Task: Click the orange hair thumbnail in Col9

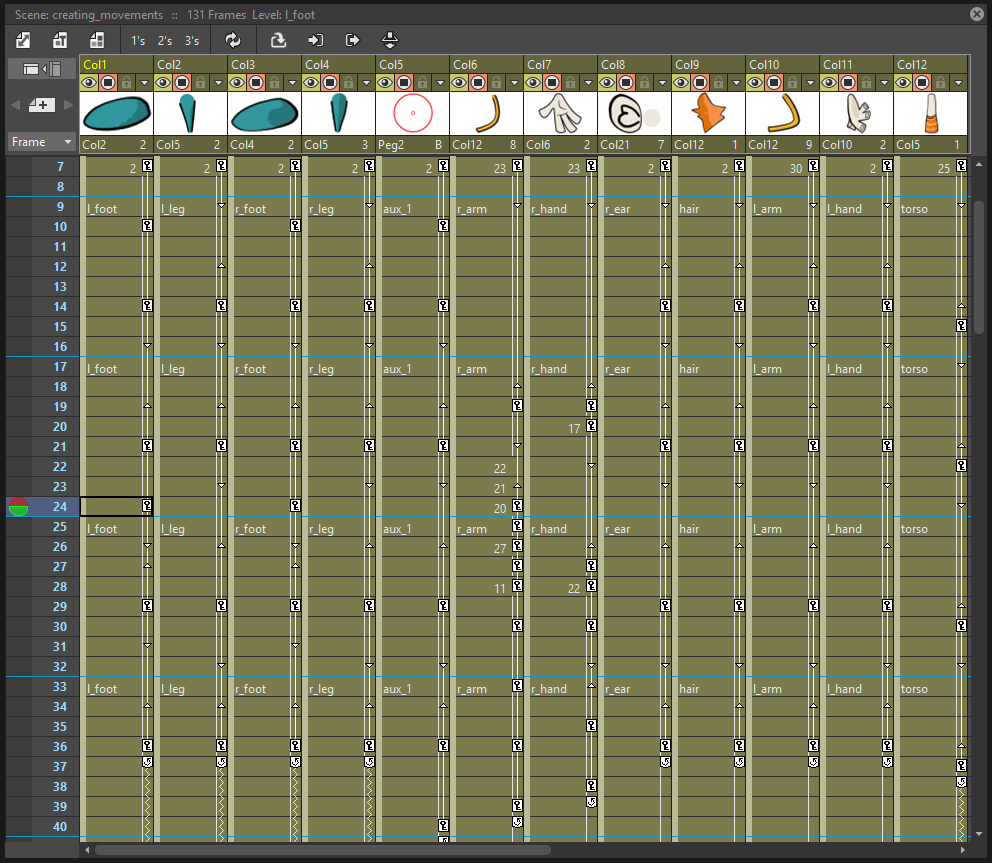Action: coord(709,113)
